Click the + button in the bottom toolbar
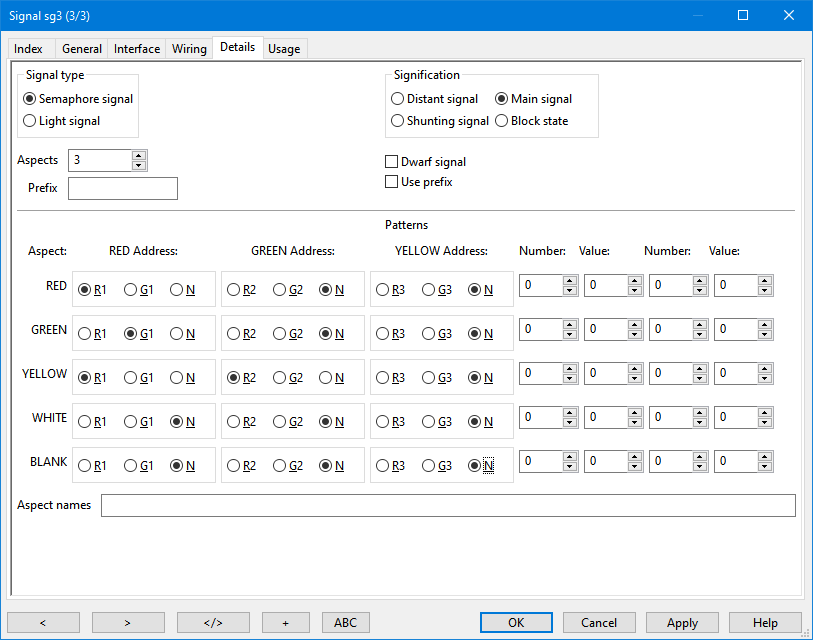The width and height of the screenshot is (813, 640). 286,622
